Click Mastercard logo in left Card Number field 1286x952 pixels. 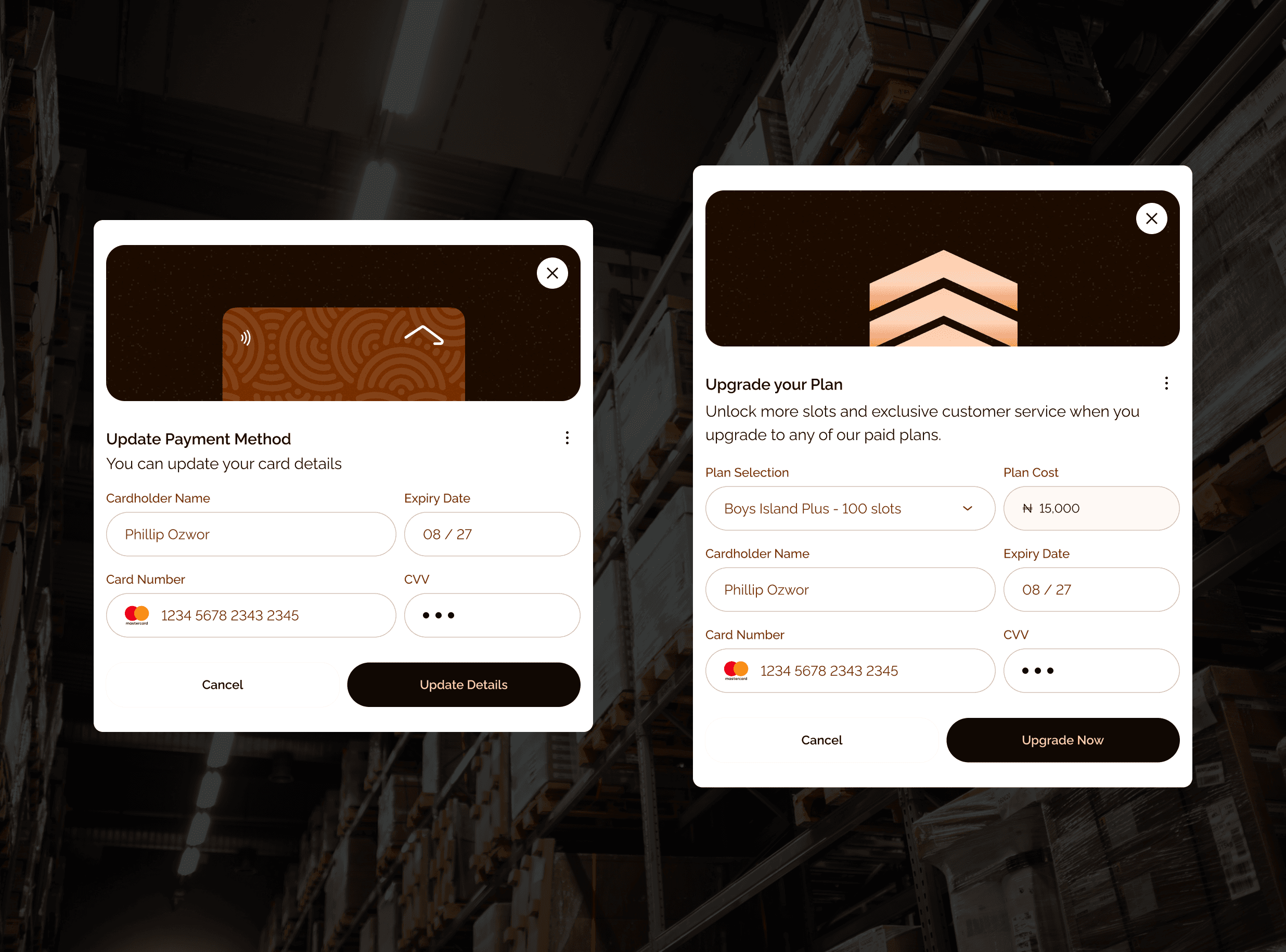pos(136,615)
